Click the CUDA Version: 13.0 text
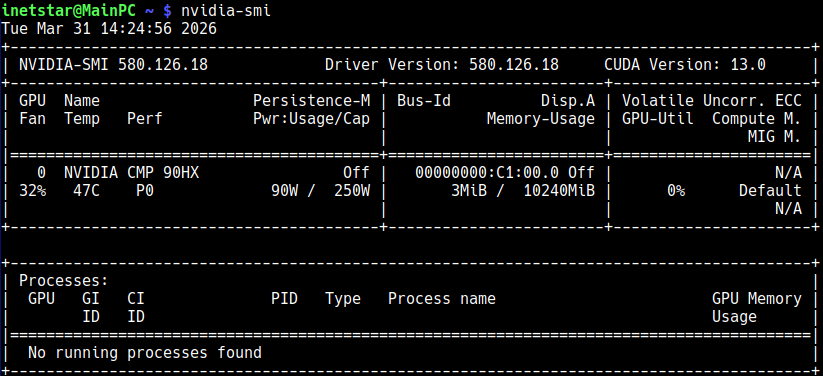This screenshot has width=823, height=376. tap(685, 65)
